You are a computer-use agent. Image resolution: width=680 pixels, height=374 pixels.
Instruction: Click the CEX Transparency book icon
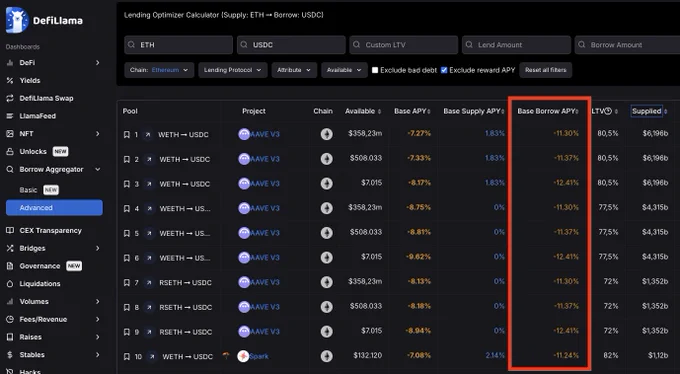(10, 230)
